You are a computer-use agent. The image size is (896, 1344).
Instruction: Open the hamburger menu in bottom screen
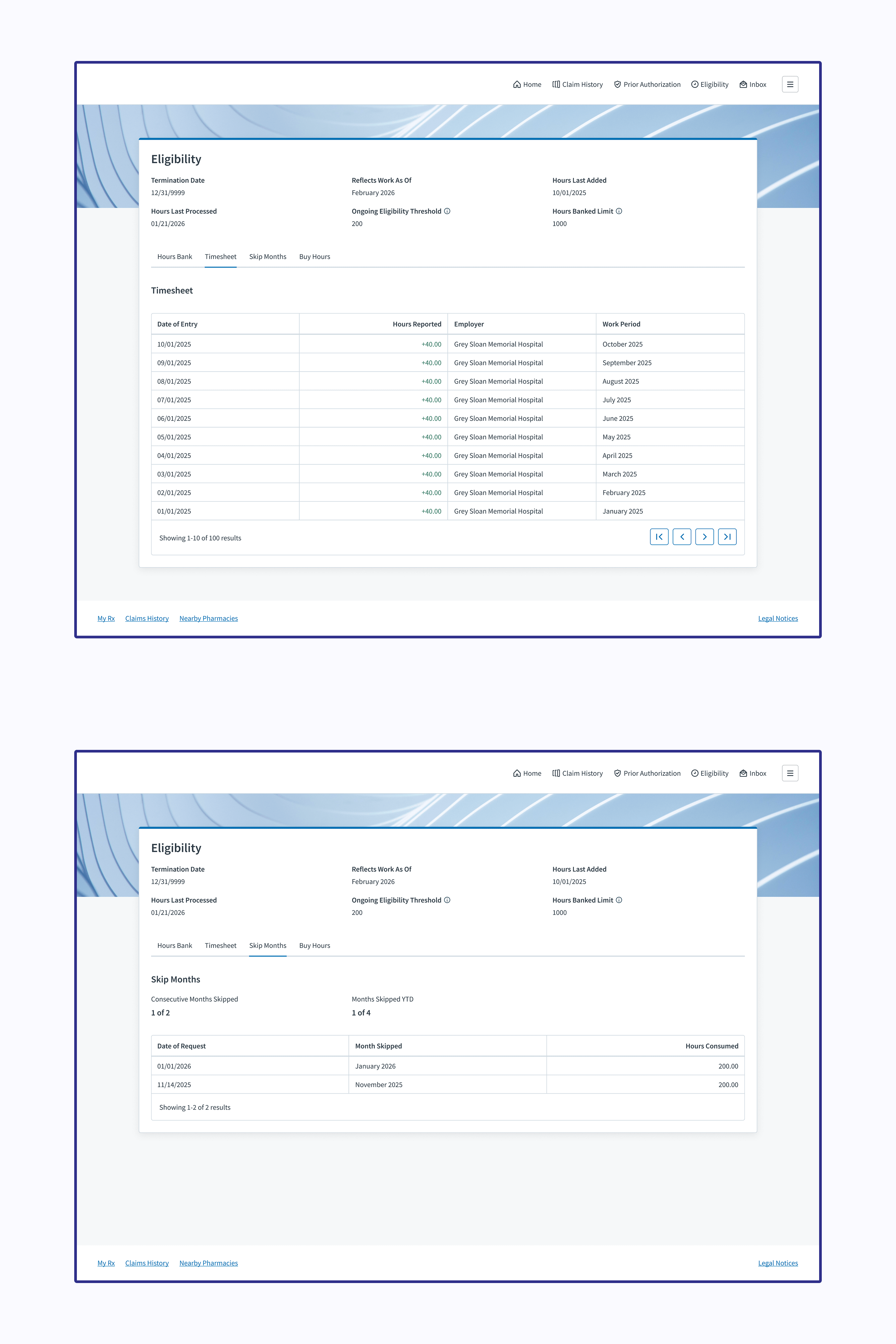(790, 773)
